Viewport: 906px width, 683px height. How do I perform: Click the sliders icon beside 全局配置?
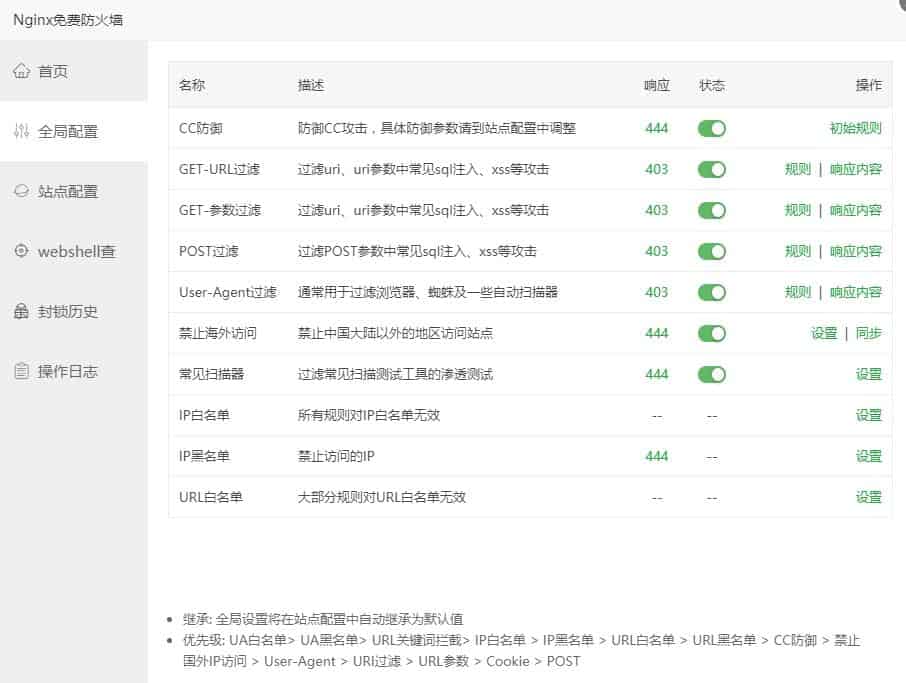tap(21, 131)
